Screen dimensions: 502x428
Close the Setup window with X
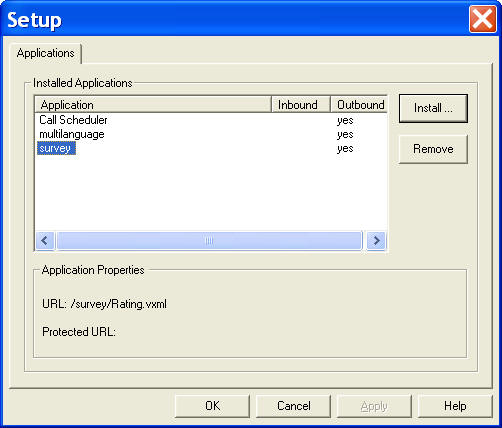coord(483,19)
